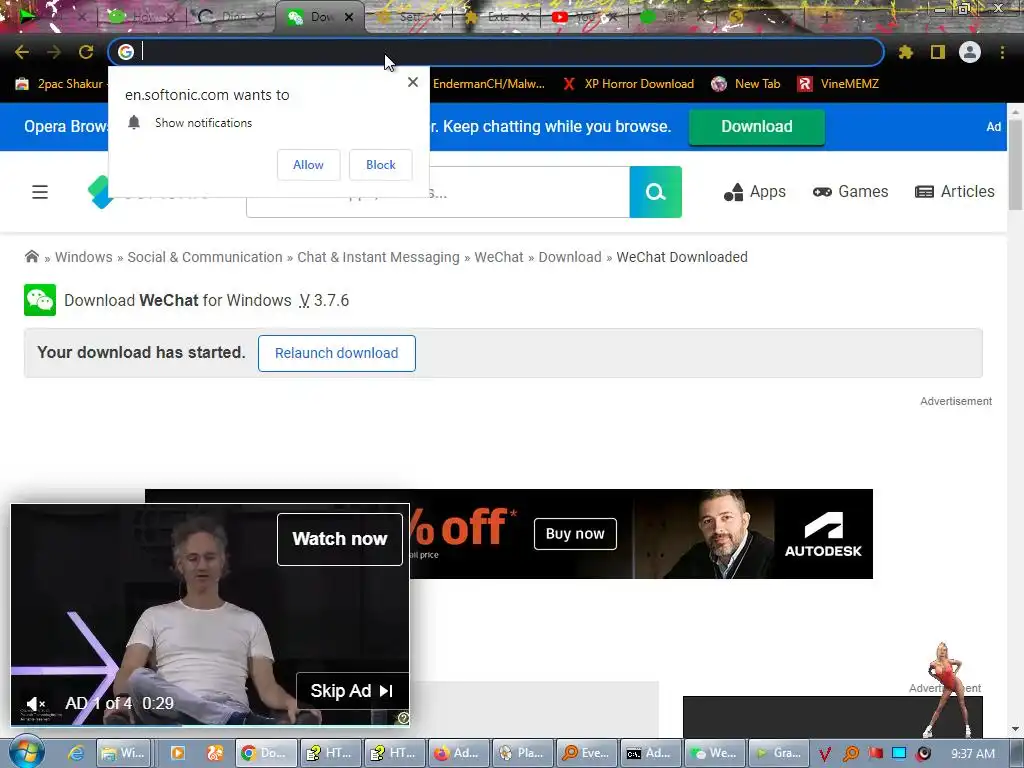Open the New Tab bookmark
Viewport: 1024px width, 768px height.
point(746,84)
